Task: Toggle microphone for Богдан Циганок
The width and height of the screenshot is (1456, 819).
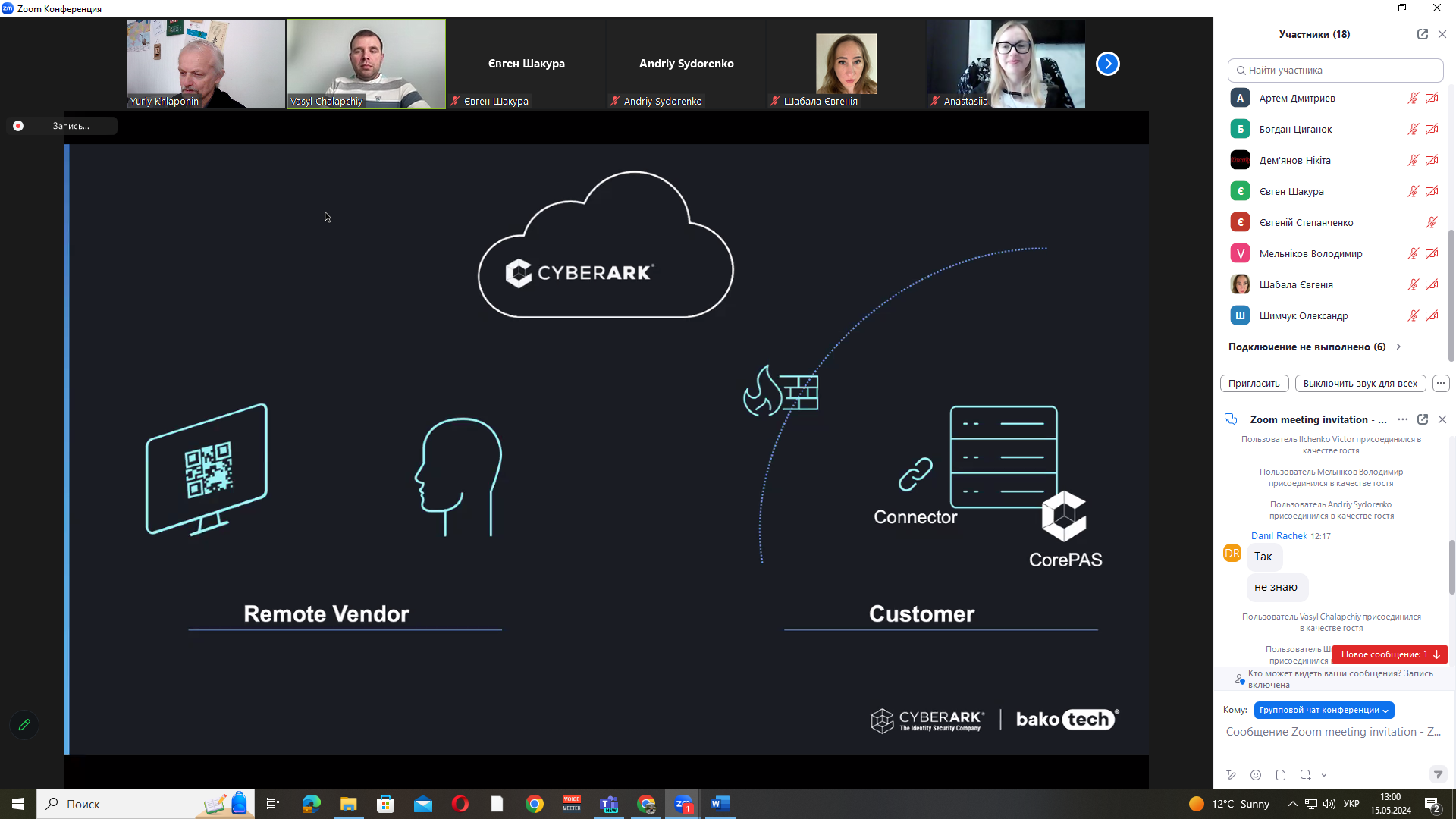Action: click(x=1414, y=129)
